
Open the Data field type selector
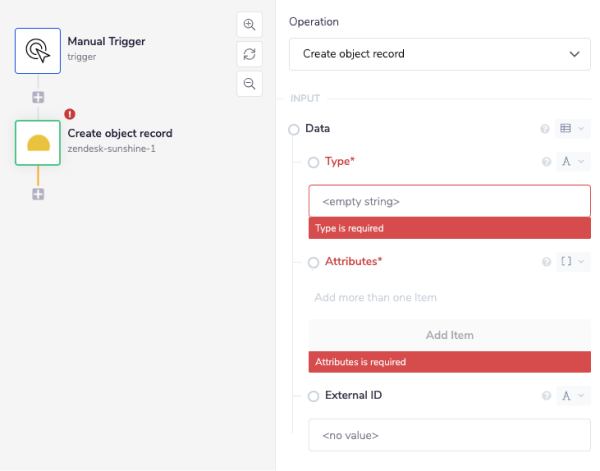572,129
